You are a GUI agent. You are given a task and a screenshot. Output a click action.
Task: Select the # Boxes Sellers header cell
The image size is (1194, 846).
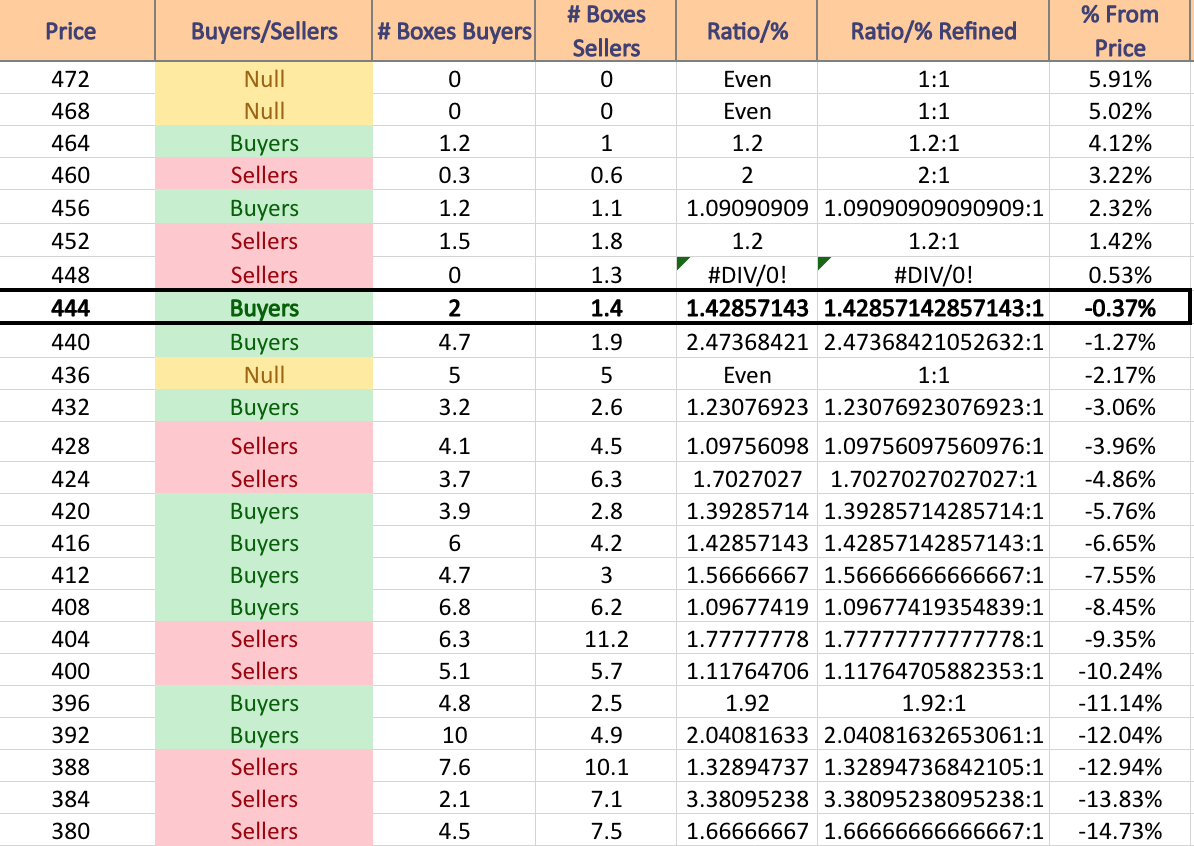[x=605, y=30]
